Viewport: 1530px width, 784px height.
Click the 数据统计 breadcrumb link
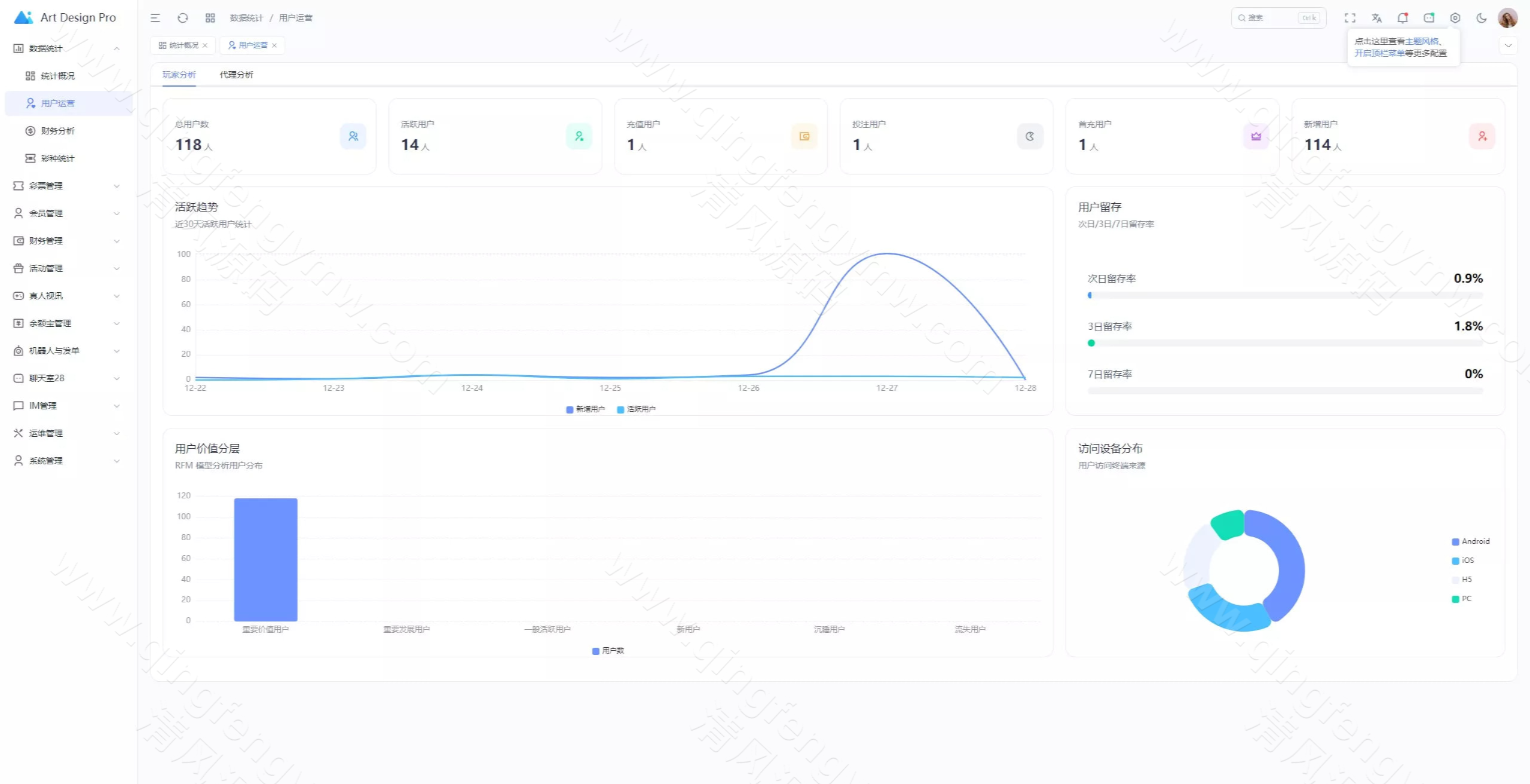pyautogui.click(x=246, y=18)
